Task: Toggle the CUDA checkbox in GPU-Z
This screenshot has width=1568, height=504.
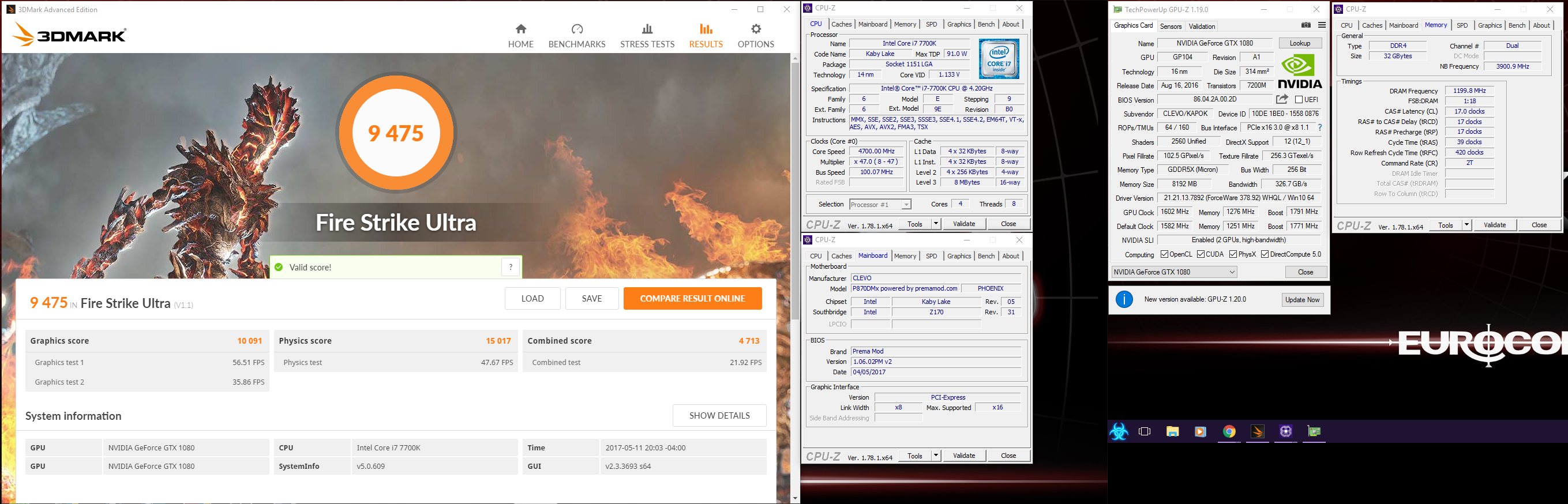Action: tap(1201, 254)
